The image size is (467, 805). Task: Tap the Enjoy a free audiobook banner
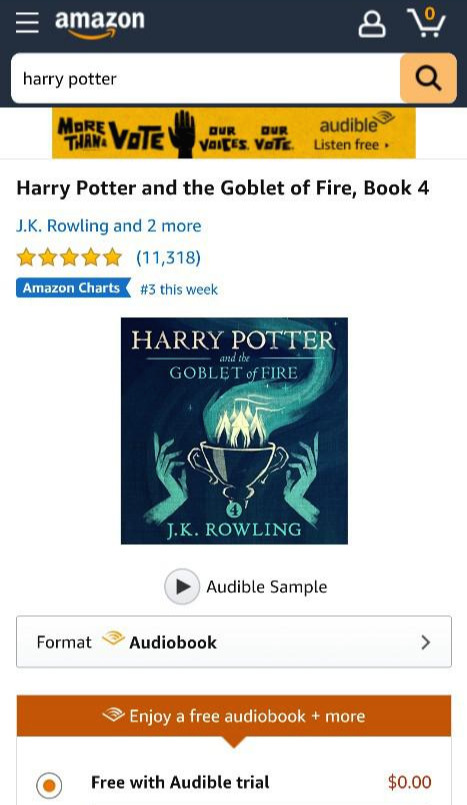coord(234,716)
